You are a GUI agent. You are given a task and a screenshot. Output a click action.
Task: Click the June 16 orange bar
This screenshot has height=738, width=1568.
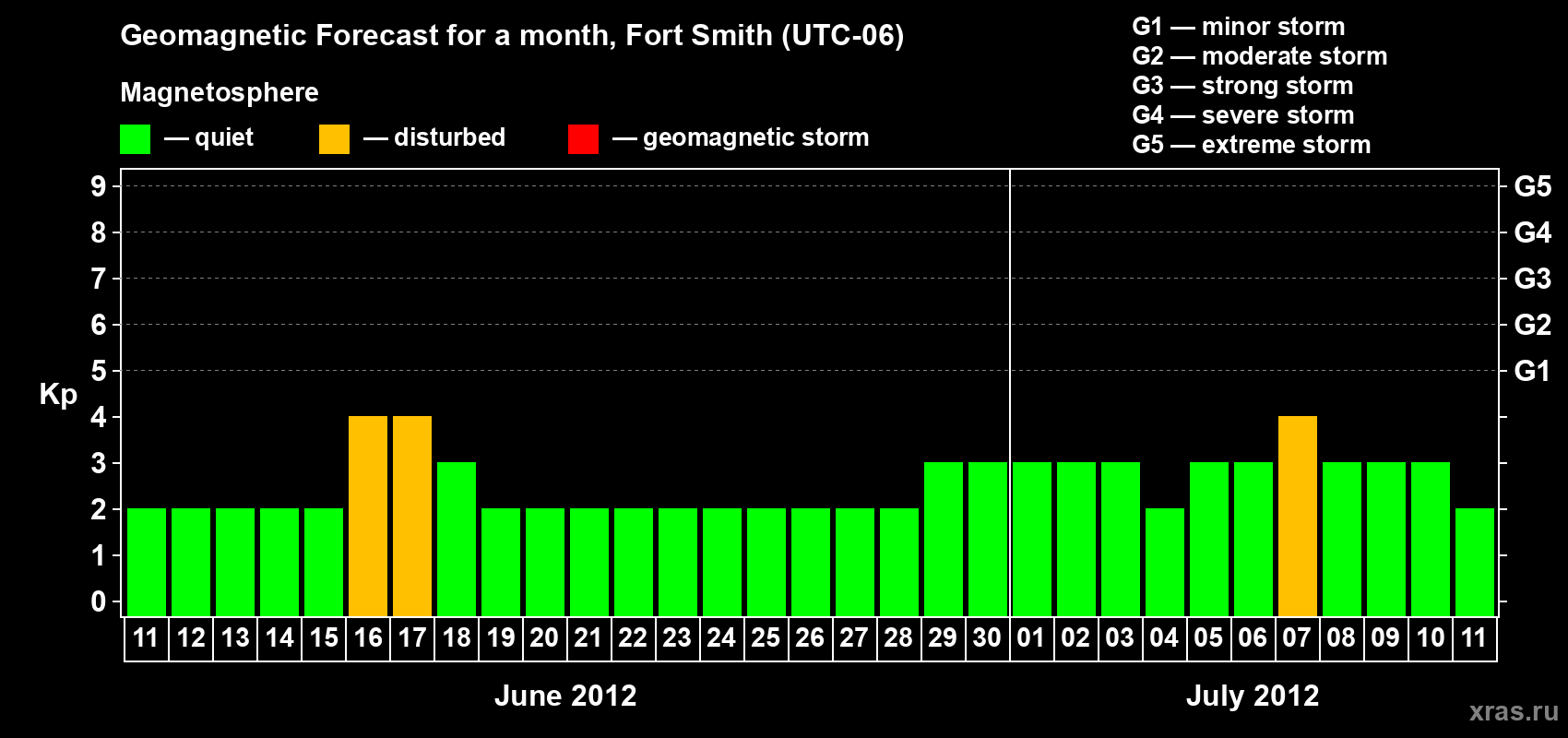[368, 516]
